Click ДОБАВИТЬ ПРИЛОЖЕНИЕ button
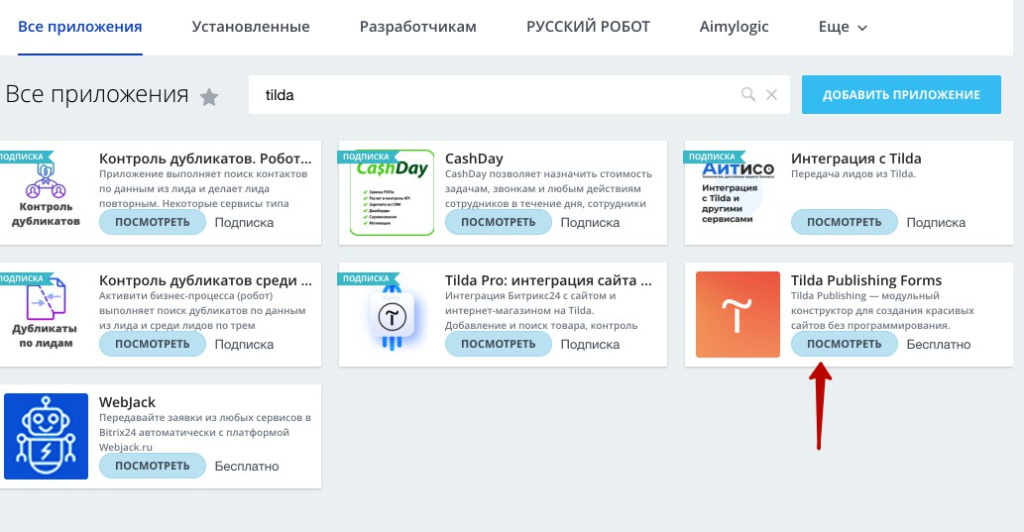This screenshot has width=1024, height=532. 901,95
